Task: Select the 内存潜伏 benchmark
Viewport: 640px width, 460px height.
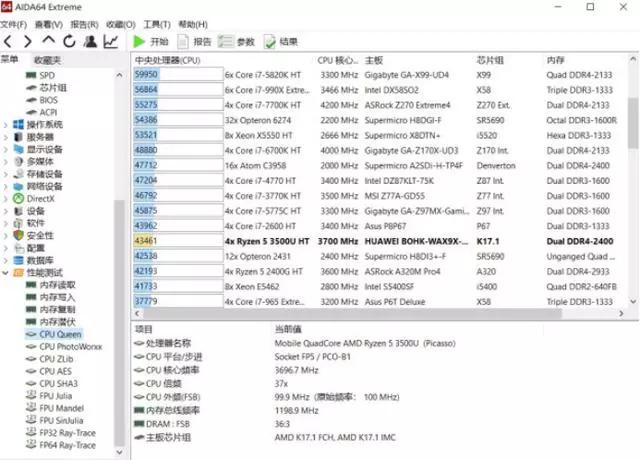Action: point(51,322)
